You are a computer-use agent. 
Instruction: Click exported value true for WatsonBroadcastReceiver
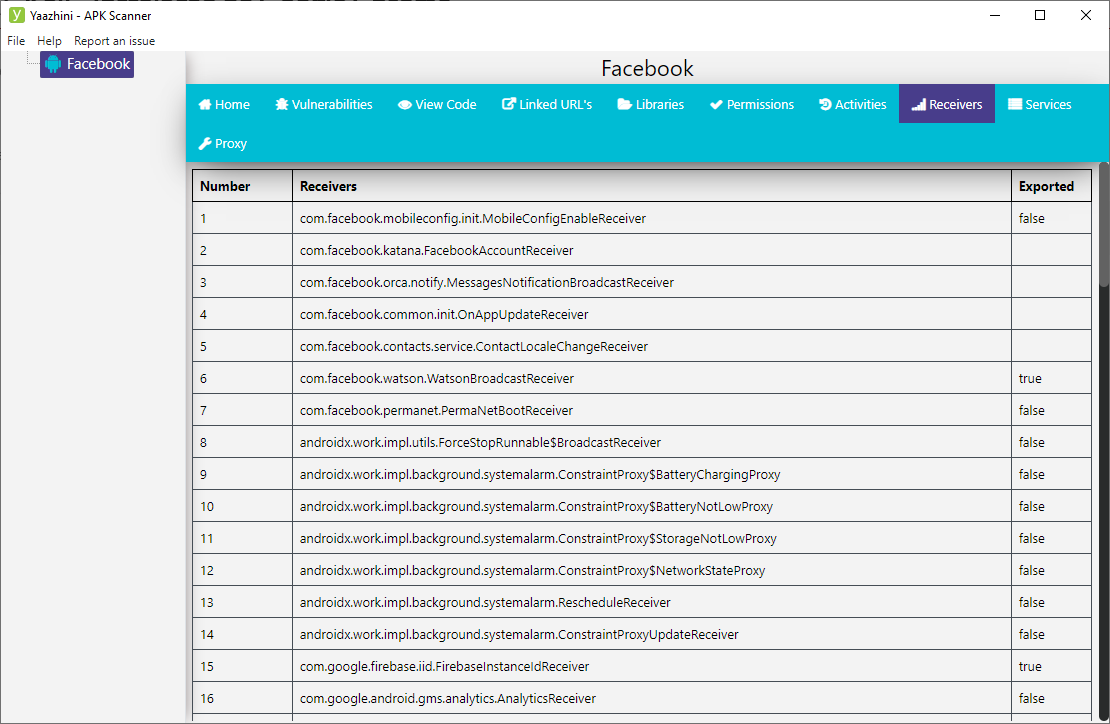point(1030,379)
